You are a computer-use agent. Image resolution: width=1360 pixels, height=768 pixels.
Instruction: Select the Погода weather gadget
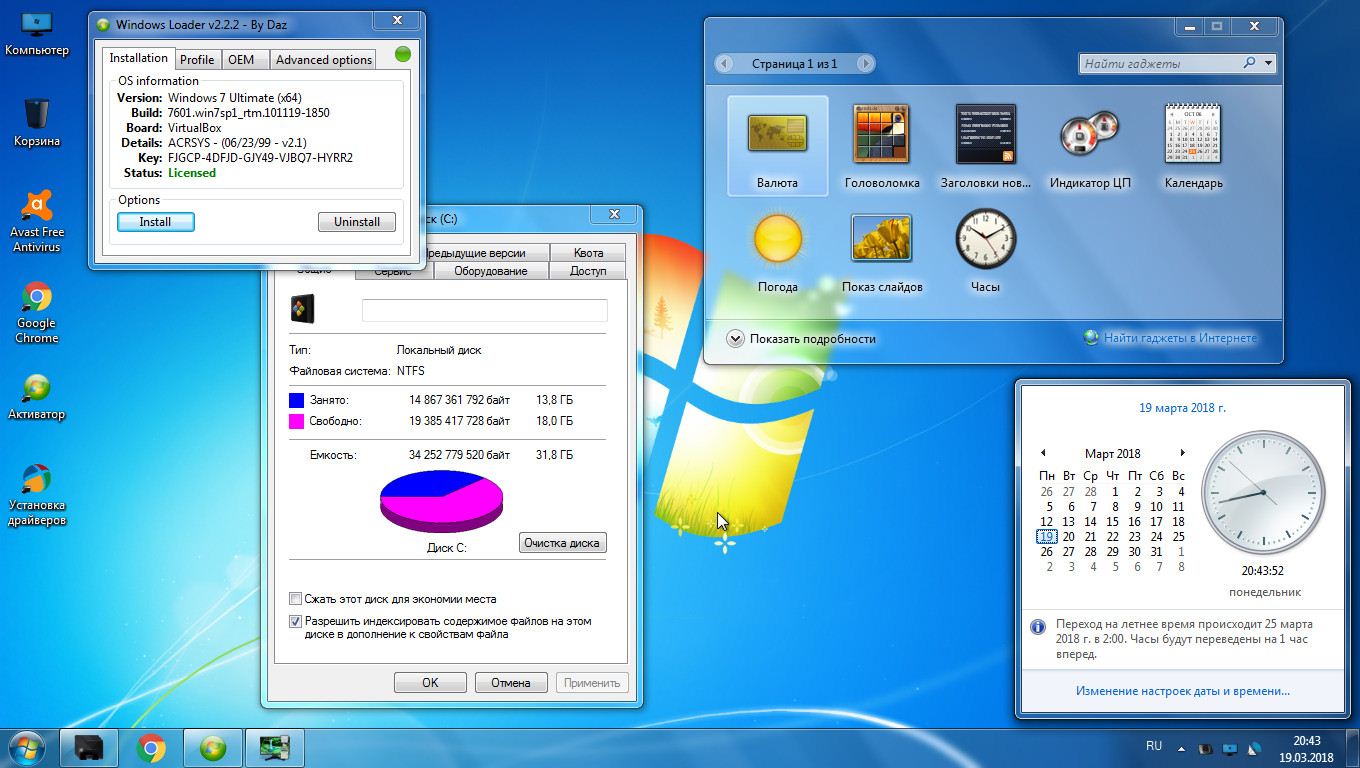coord(777,250)
